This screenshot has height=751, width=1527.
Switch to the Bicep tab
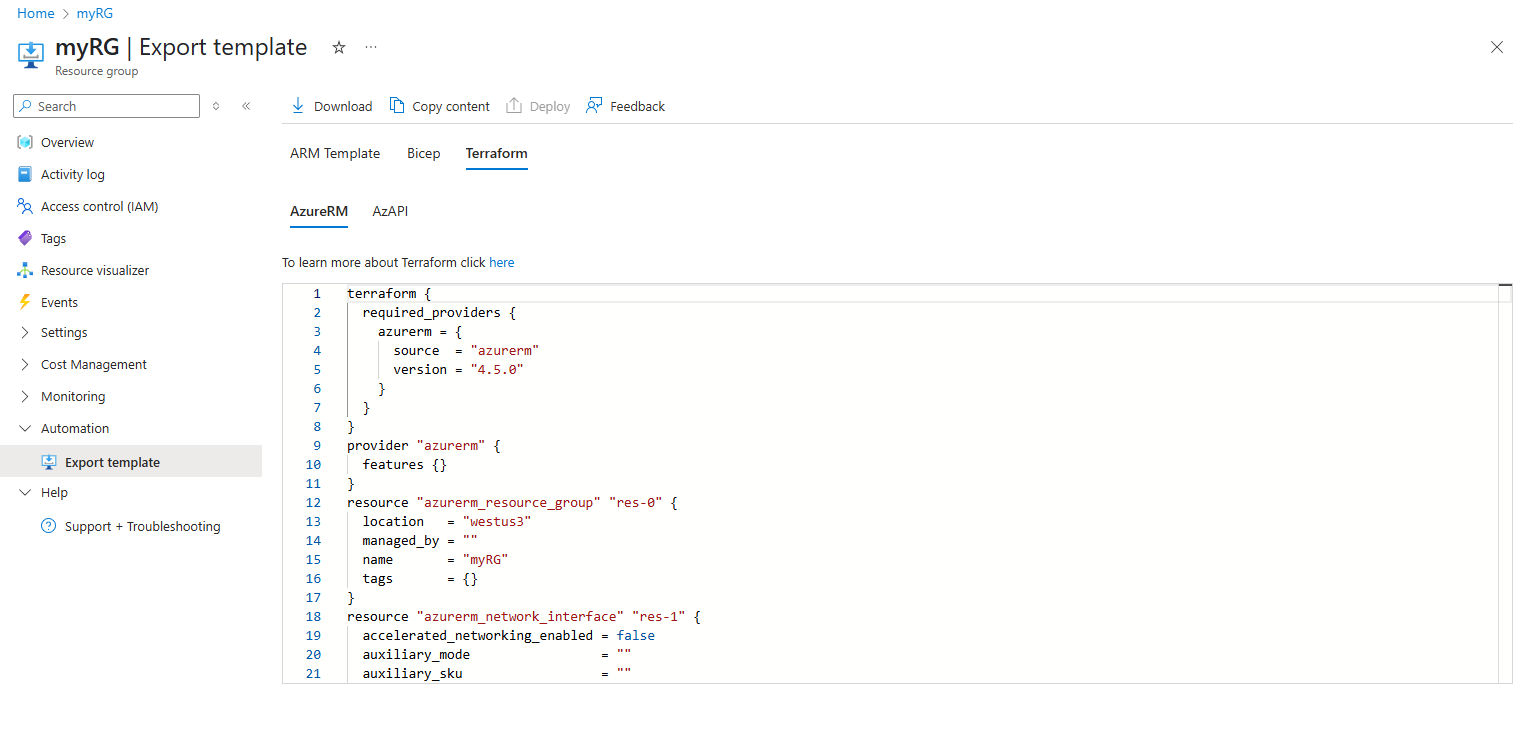tap(423, 153)
